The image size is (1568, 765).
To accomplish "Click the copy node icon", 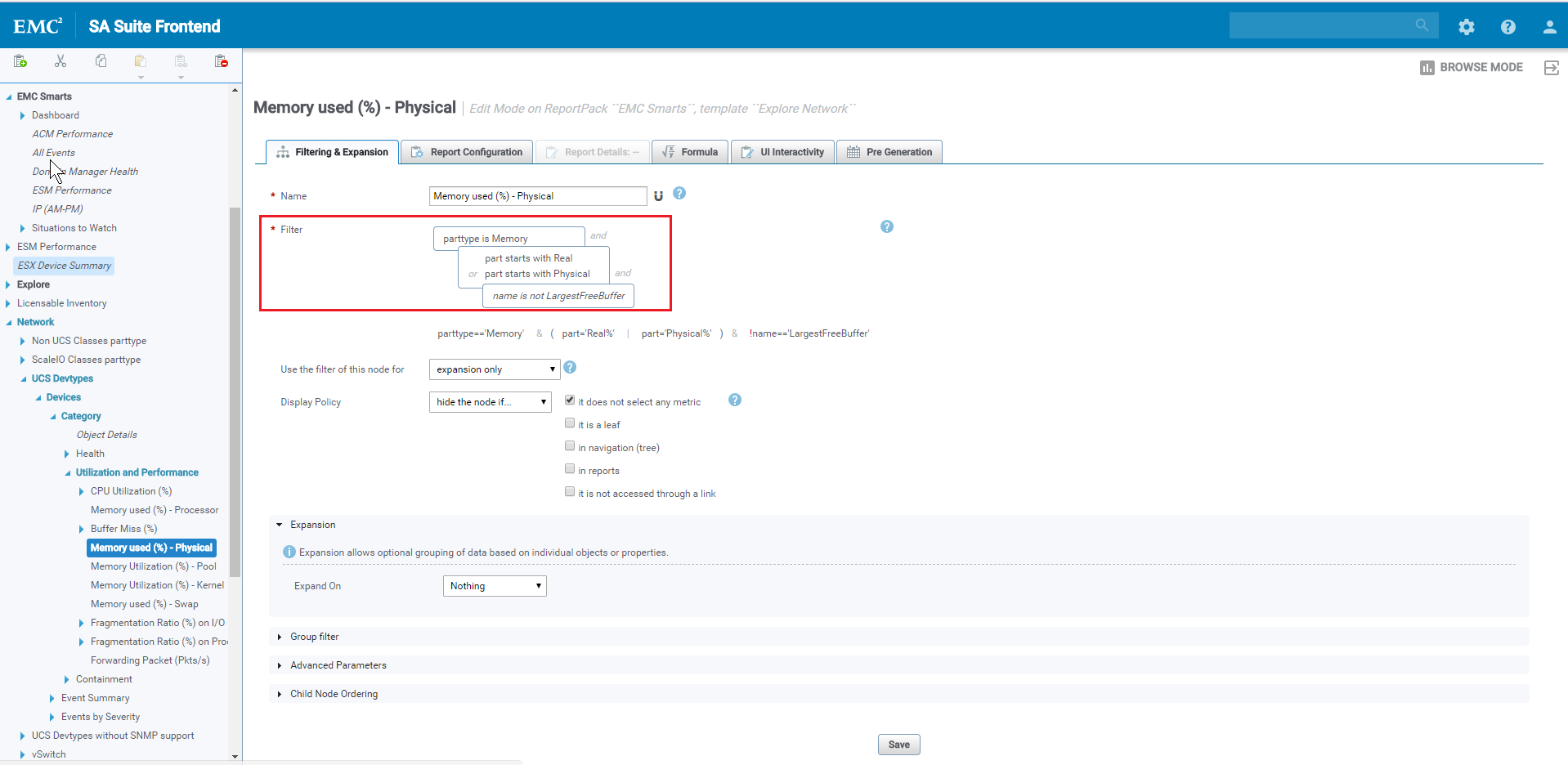I will 101,61.
